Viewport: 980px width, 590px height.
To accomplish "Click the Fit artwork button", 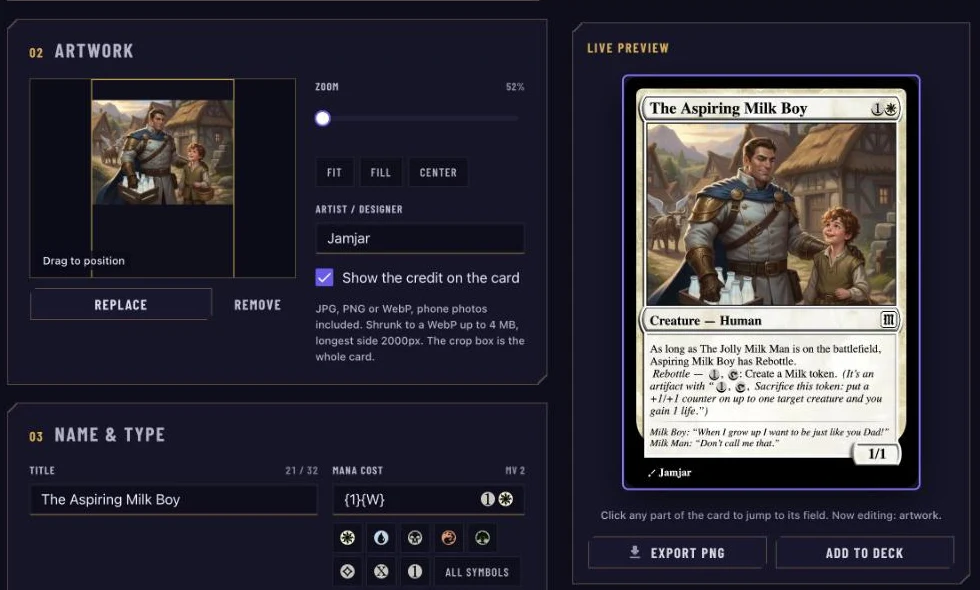I will point(334,172).
